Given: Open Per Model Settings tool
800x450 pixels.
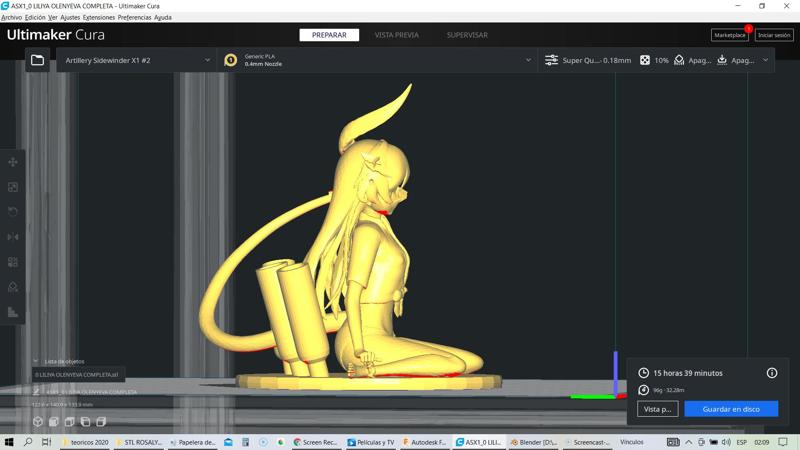Looking at the screenshot, I should (x=13, y=262).
